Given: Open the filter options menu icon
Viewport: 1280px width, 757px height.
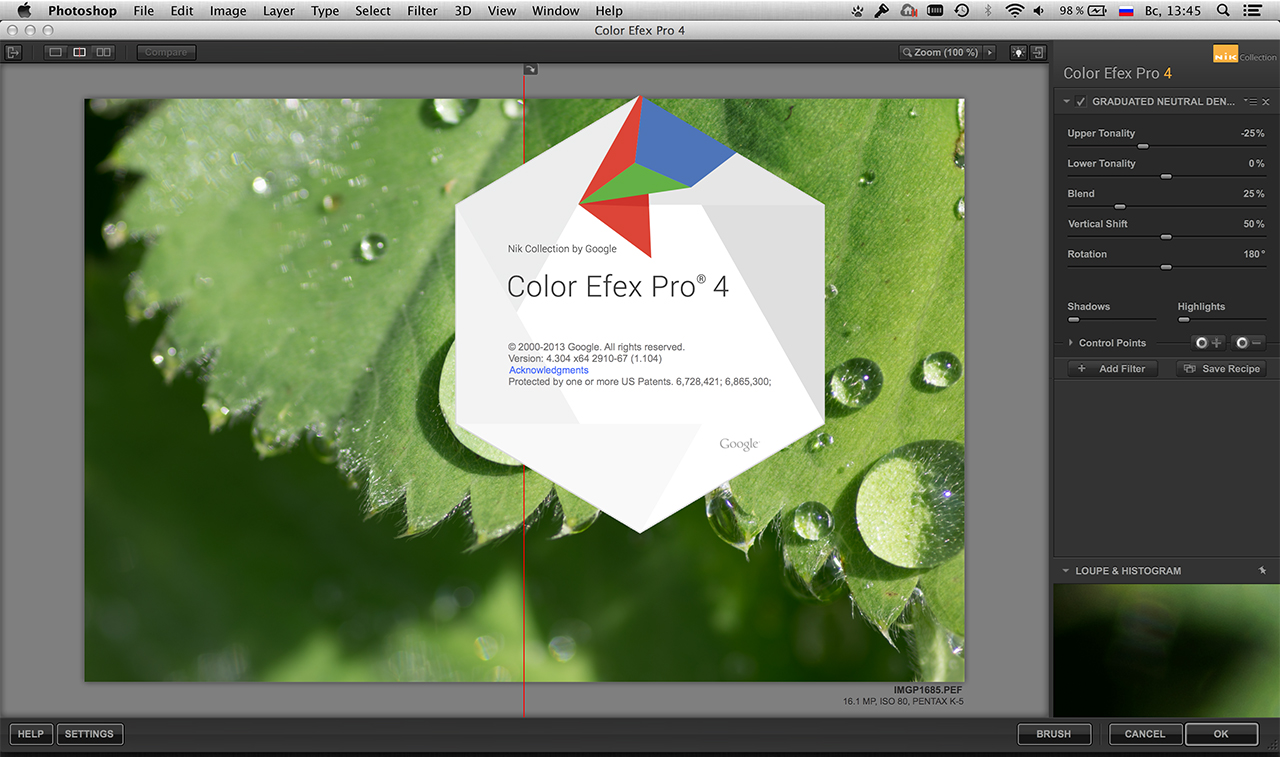Looking at the screenshot, I should click(1251, 102).
